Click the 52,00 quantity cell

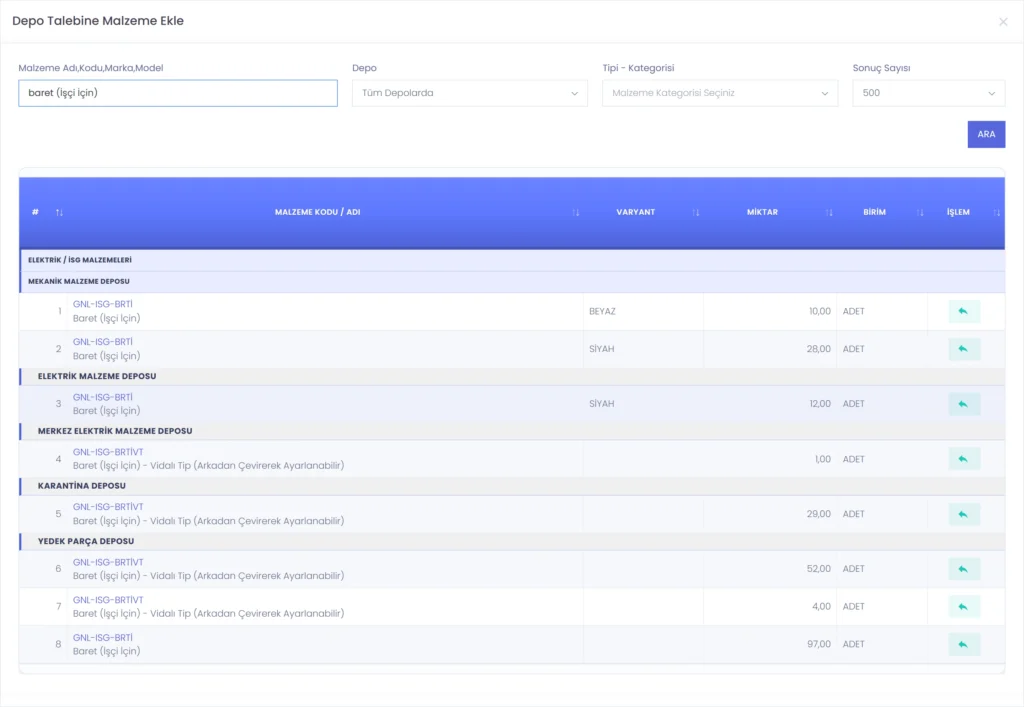[770, 569]
